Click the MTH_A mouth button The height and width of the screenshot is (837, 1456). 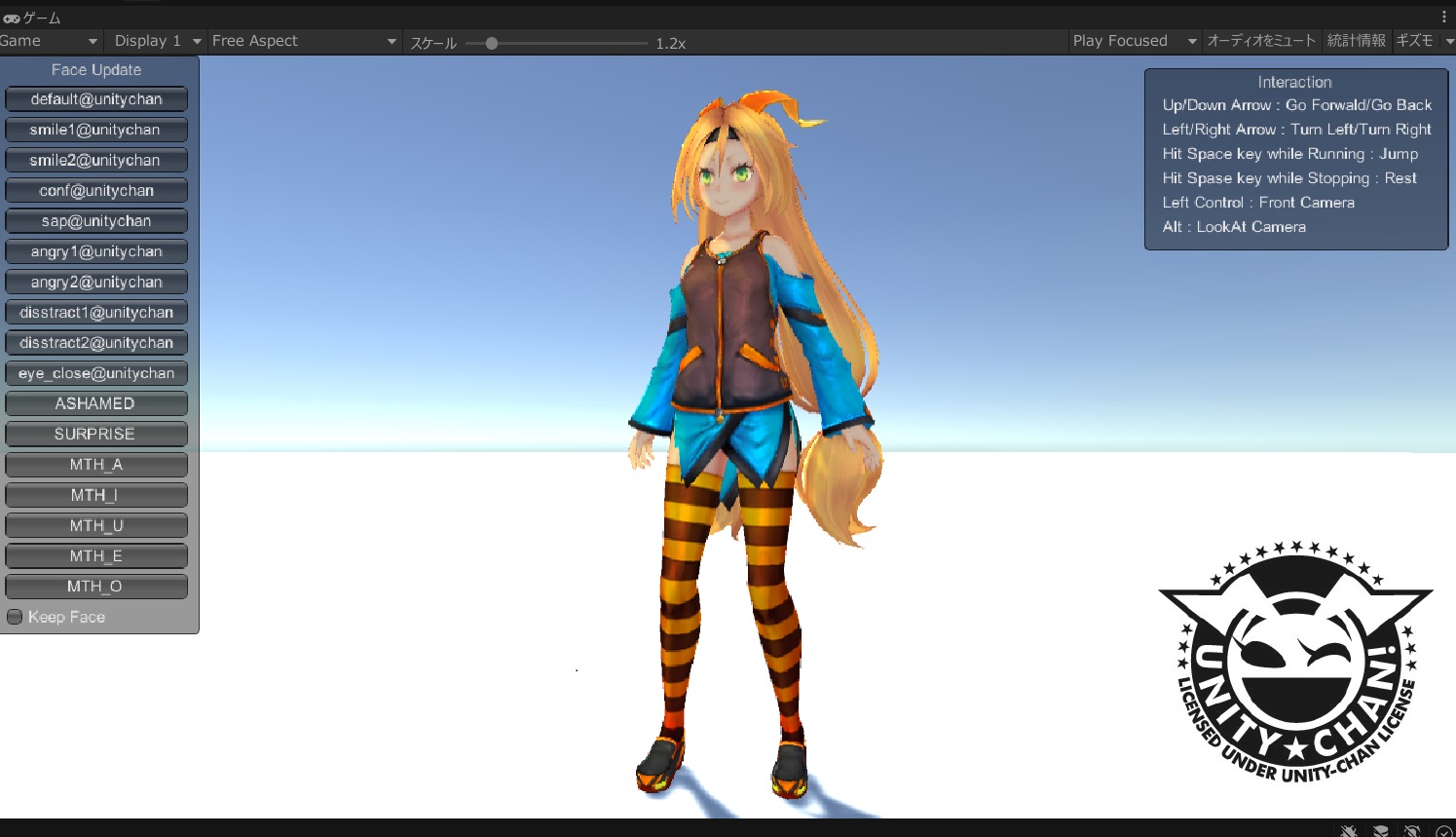[96, 465]
